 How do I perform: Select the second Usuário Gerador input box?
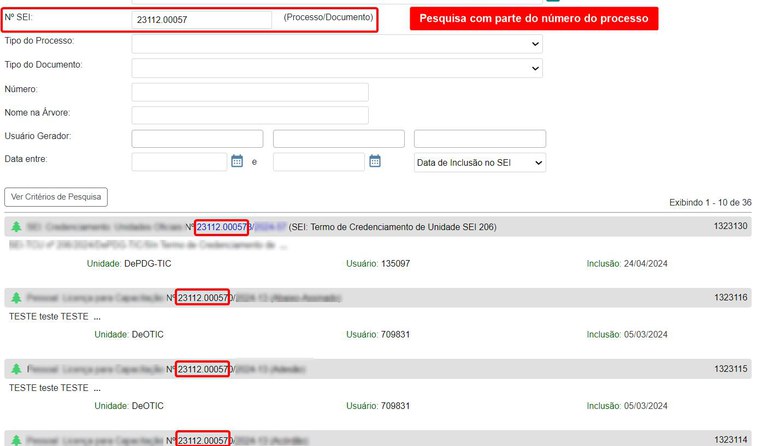(338, 139)
